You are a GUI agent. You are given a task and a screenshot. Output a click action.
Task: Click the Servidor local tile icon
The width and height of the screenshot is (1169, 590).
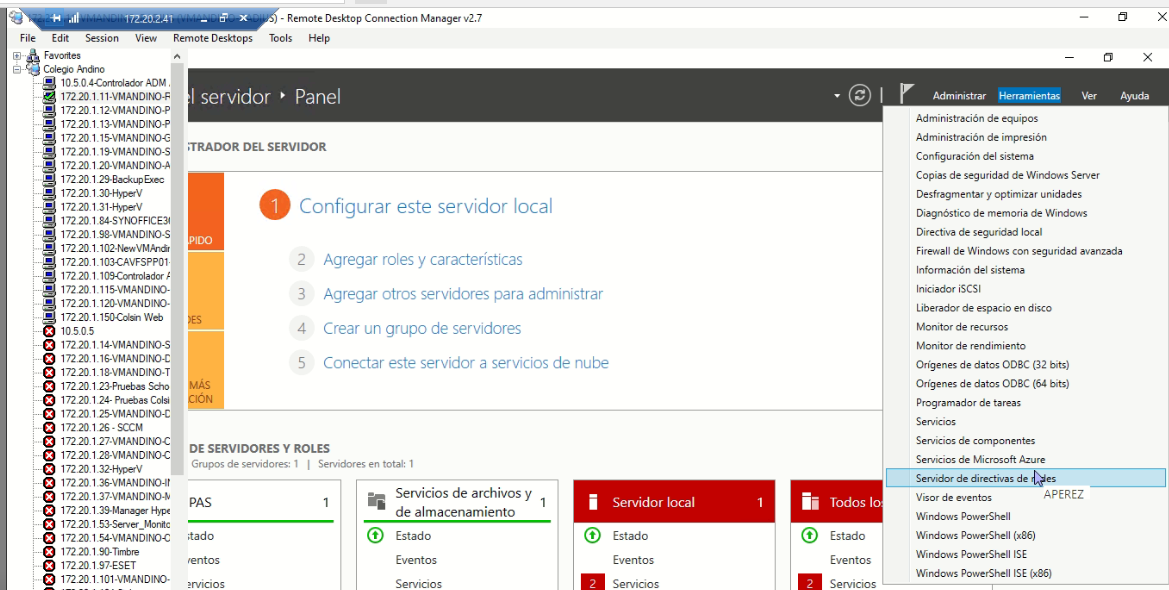click(593, 502)
